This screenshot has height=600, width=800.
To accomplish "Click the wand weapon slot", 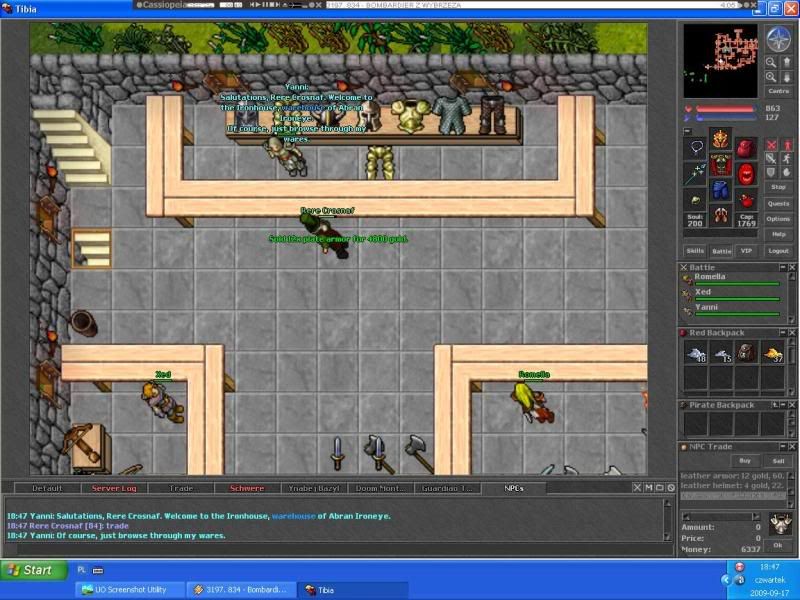I will coord(695,174).
